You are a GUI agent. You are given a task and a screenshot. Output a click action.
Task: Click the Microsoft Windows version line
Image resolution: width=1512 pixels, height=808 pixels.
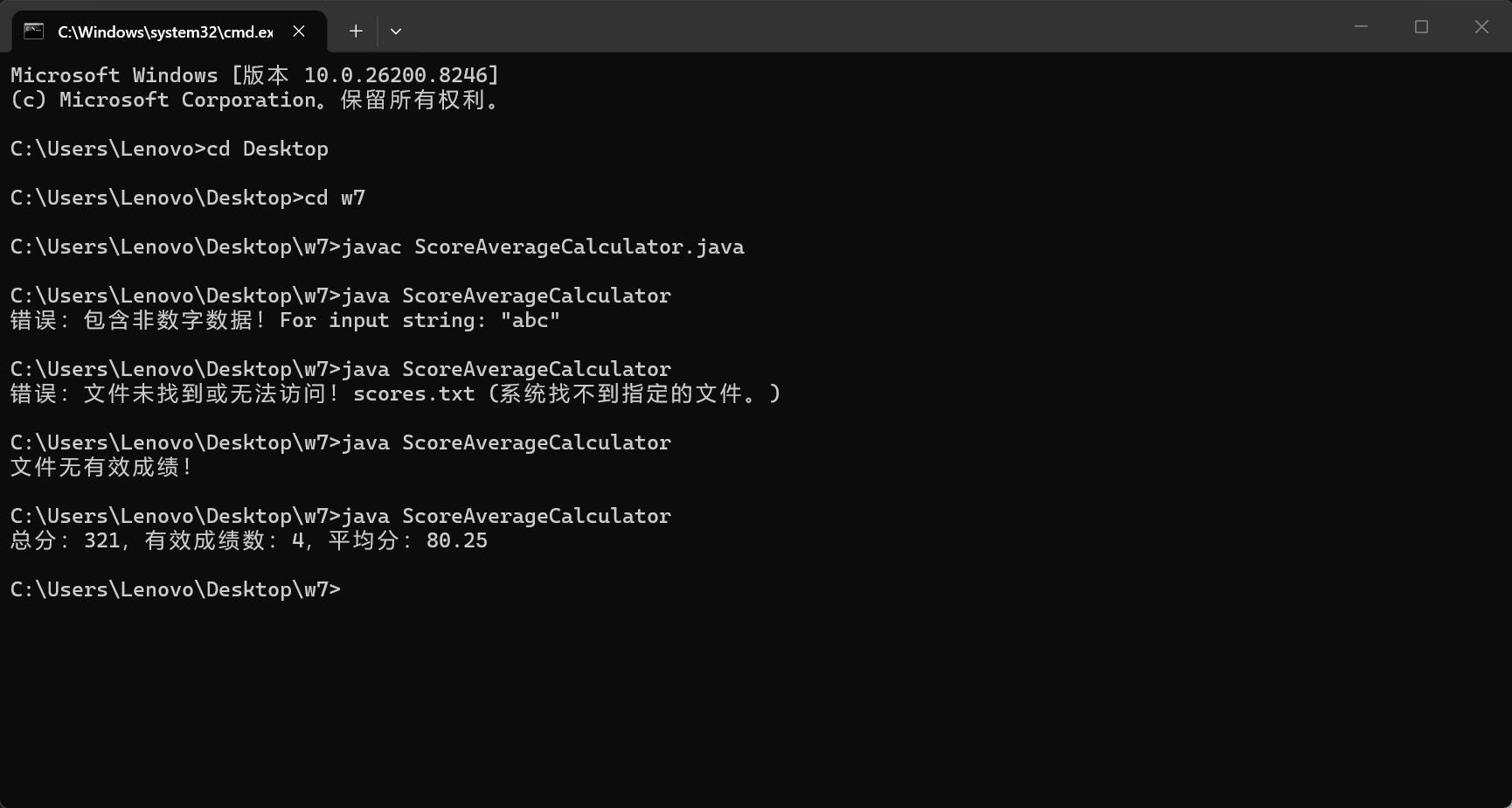[x=254, y=75]
